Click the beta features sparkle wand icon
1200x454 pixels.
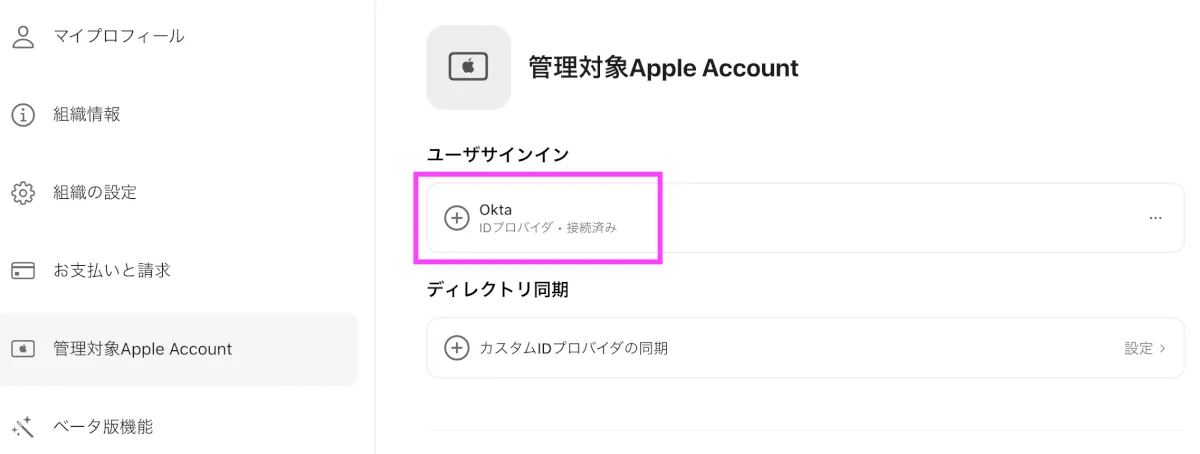[x=23, y=427]
